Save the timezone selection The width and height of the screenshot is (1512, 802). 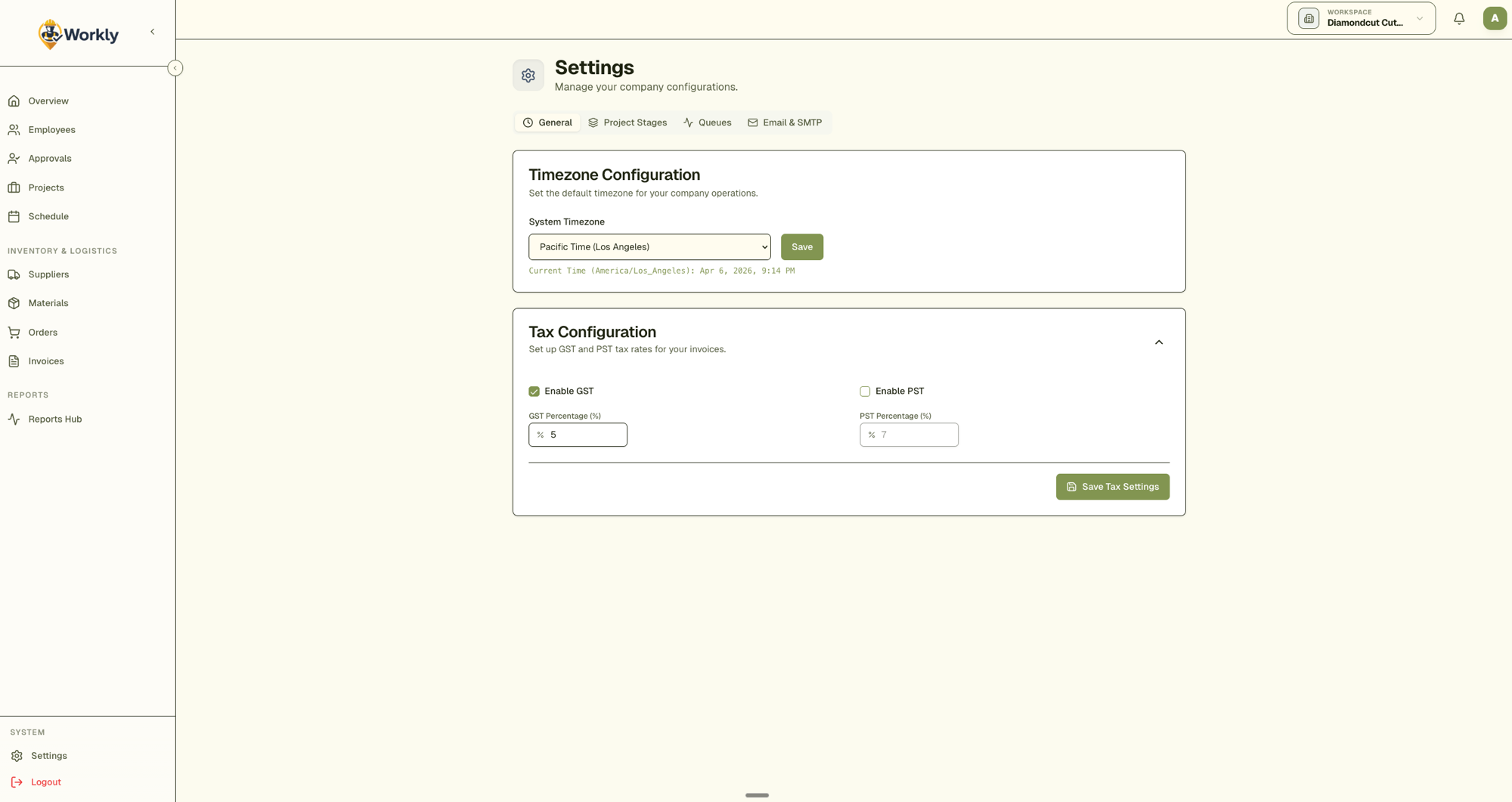coord(801,247)
